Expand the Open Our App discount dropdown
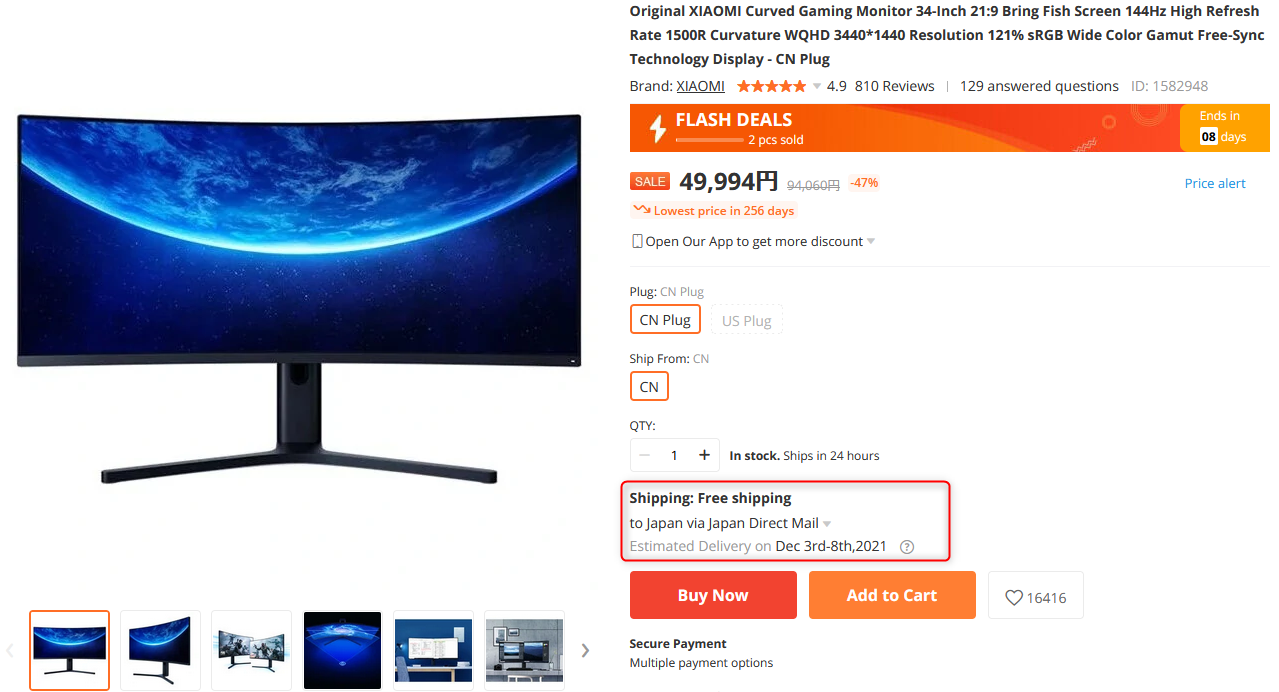The height and width of the screenshot is (692, 1279). [871, 242]
